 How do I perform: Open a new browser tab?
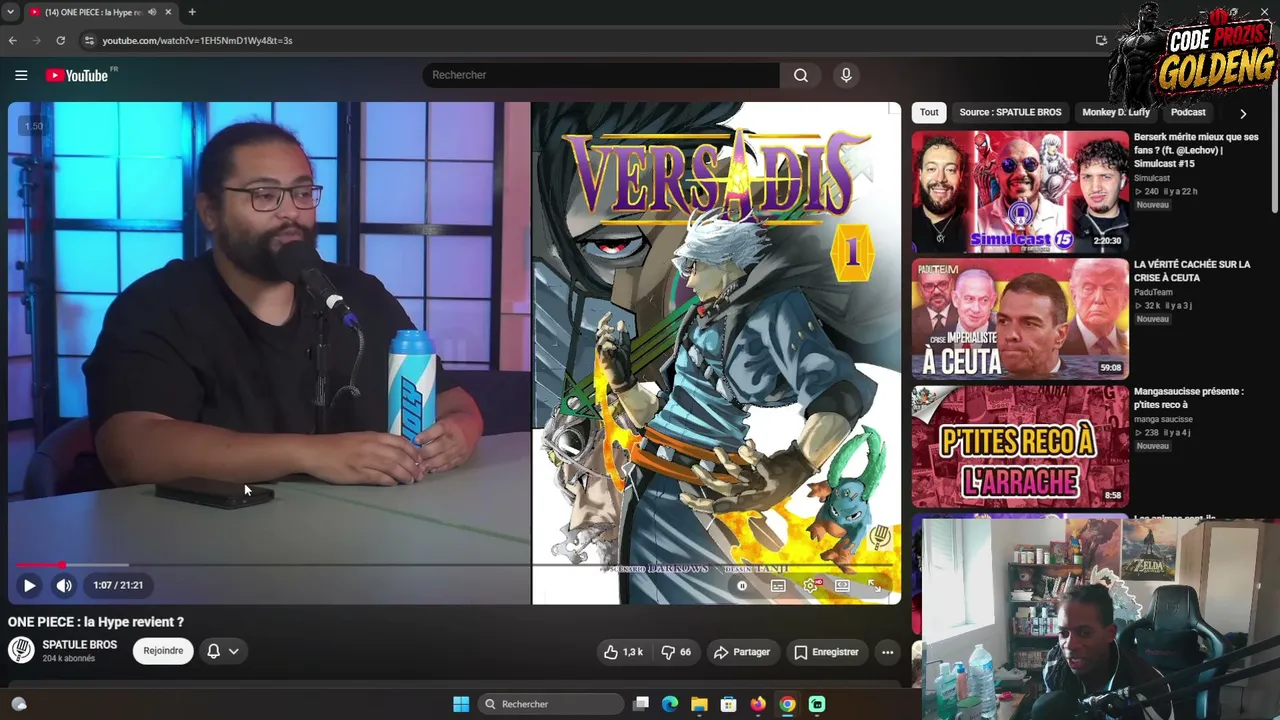click(192, 12)
